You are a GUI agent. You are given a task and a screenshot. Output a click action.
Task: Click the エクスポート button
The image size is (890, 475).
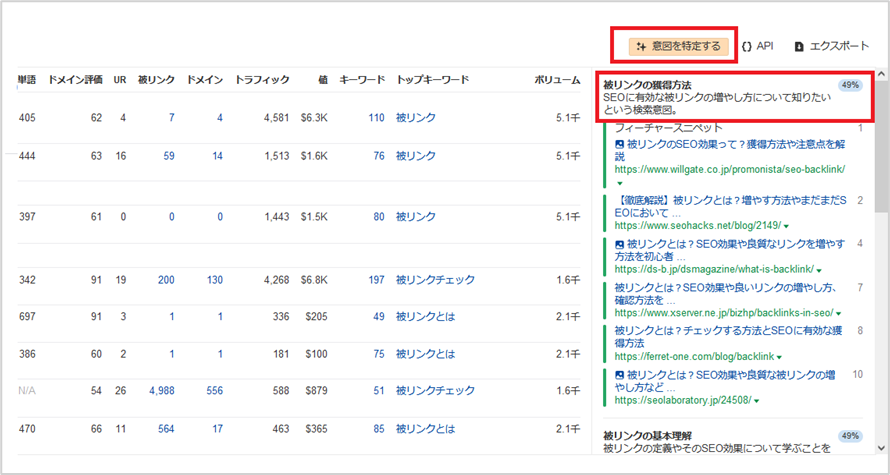832,47
